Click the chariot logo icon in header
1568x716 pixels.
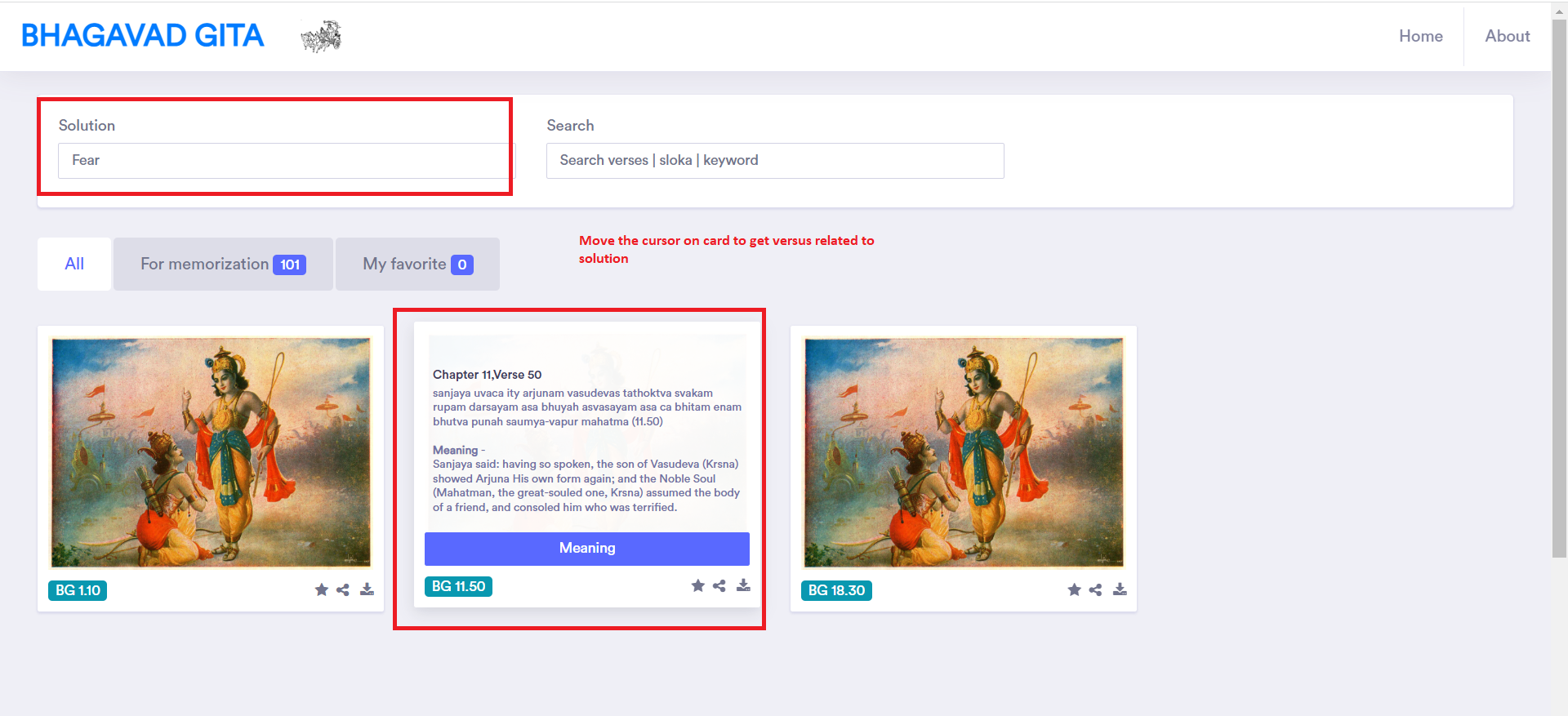pos(321,36)
